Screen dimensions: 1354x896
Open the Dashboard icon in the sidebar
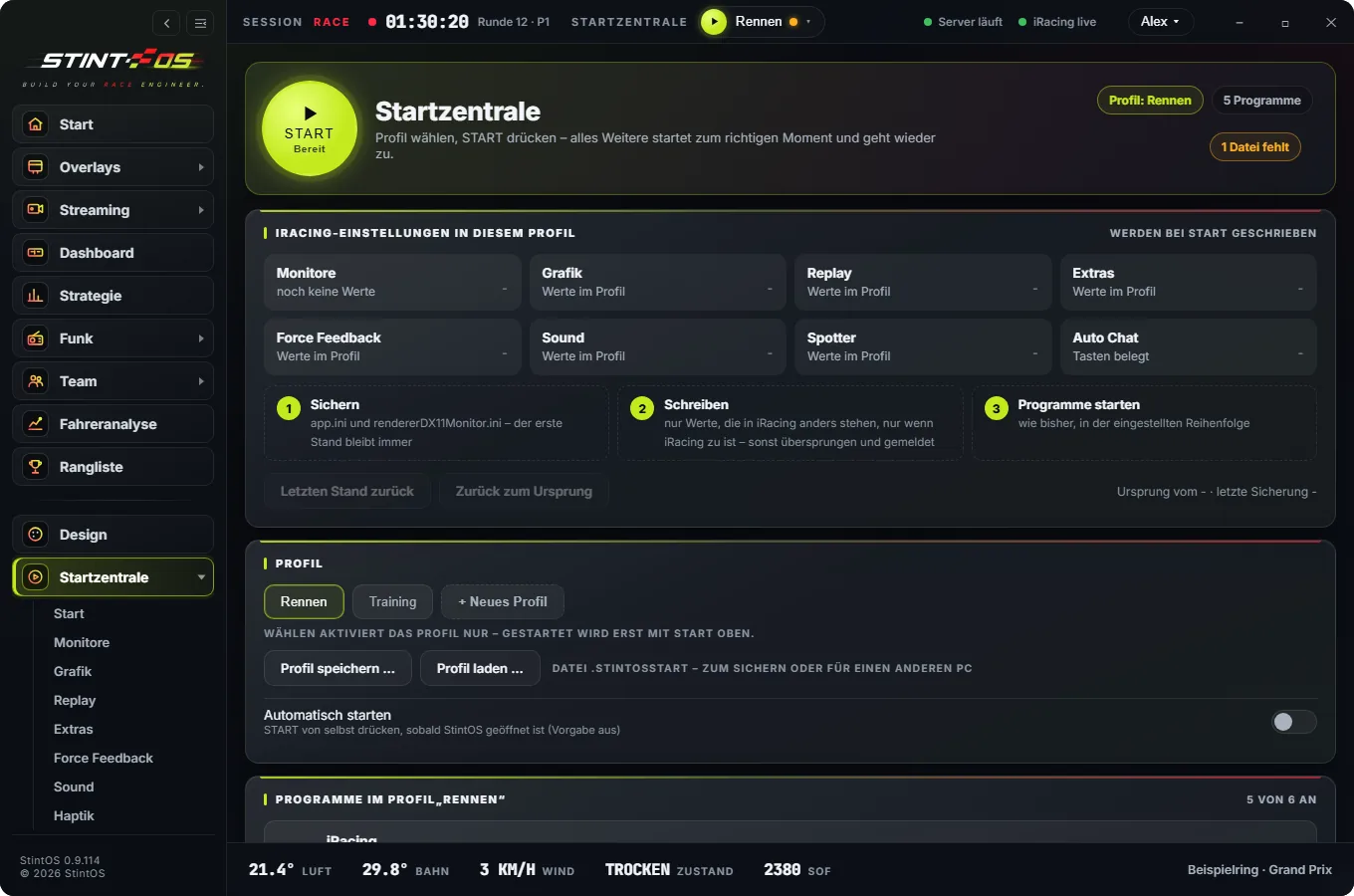(x=36, y=253)
